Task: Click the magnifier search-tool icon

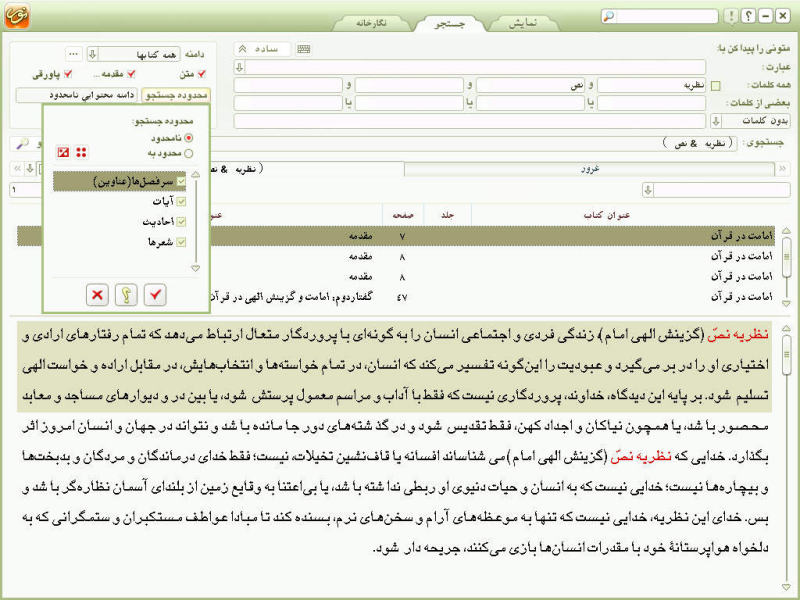Action: tap(22, 144)
